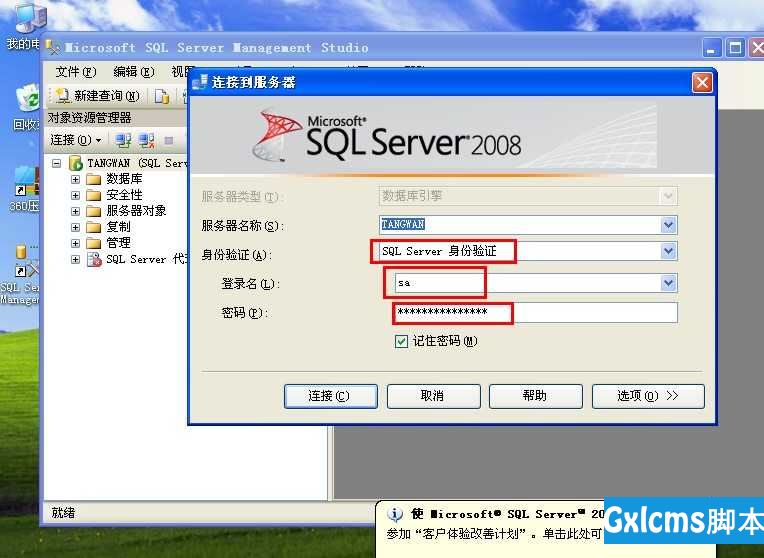Click the Object Explorer (对象资源管理器) panel title
Viewport: 764px width, 558px height.
(x=89, y=118)
